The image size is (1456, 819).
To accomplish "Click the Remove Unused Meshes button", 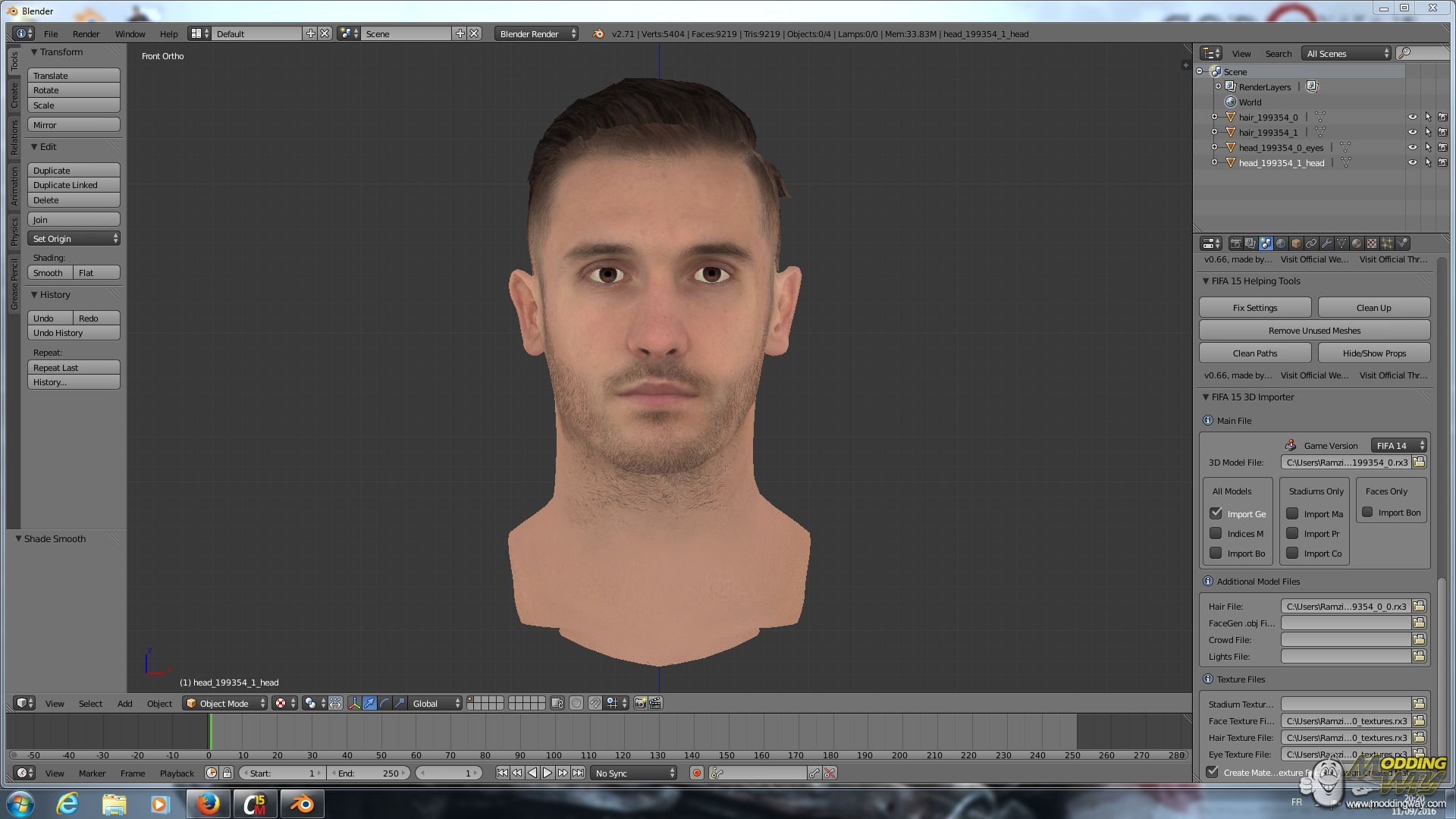I will (1314, 331).
